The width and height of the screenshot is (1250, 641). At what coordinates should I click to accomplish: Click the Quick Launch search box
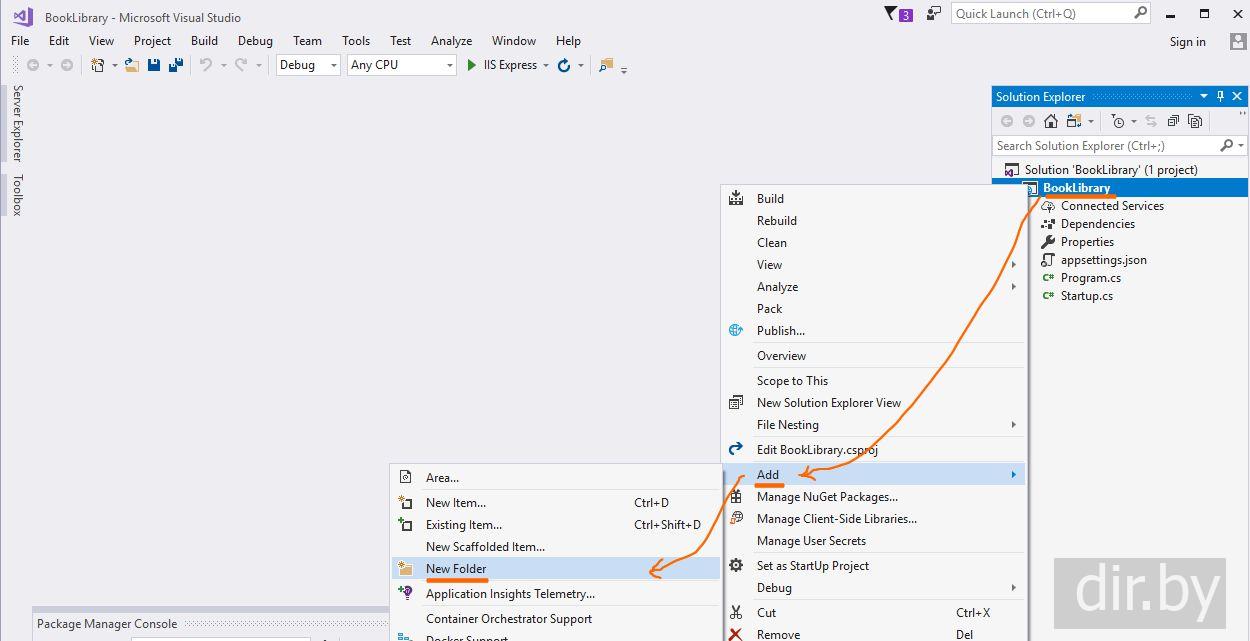[1041, 14]
